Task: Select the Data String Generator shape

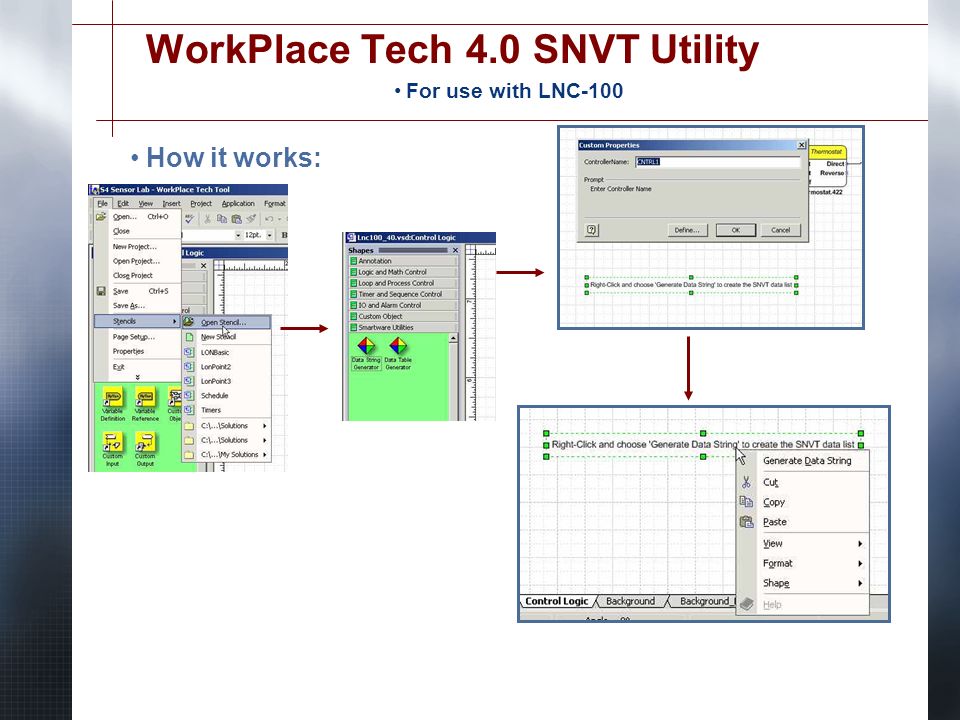Action: pos(366,353)
